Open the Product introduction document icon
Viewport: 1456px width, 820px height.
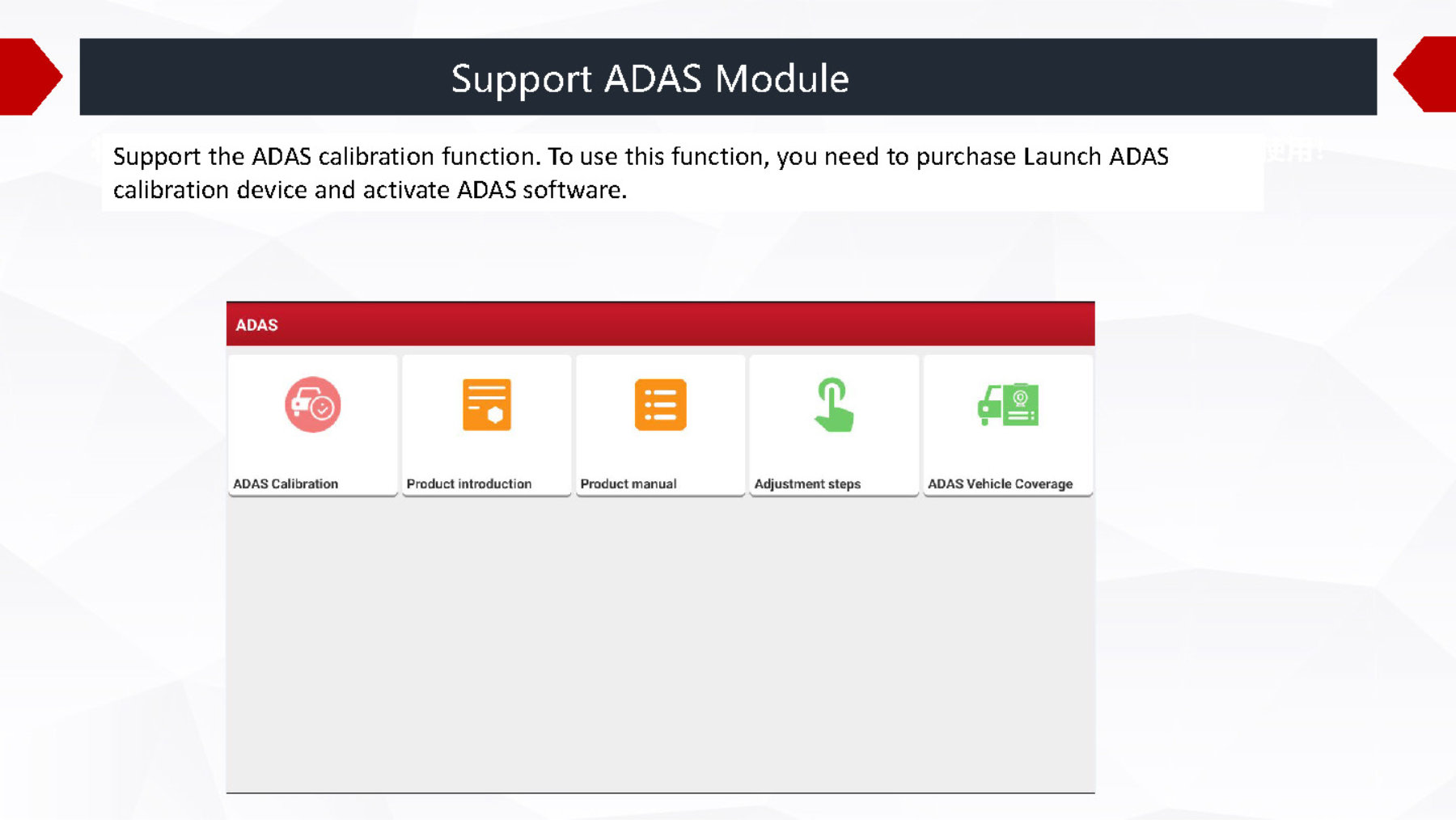coord(486,404)
